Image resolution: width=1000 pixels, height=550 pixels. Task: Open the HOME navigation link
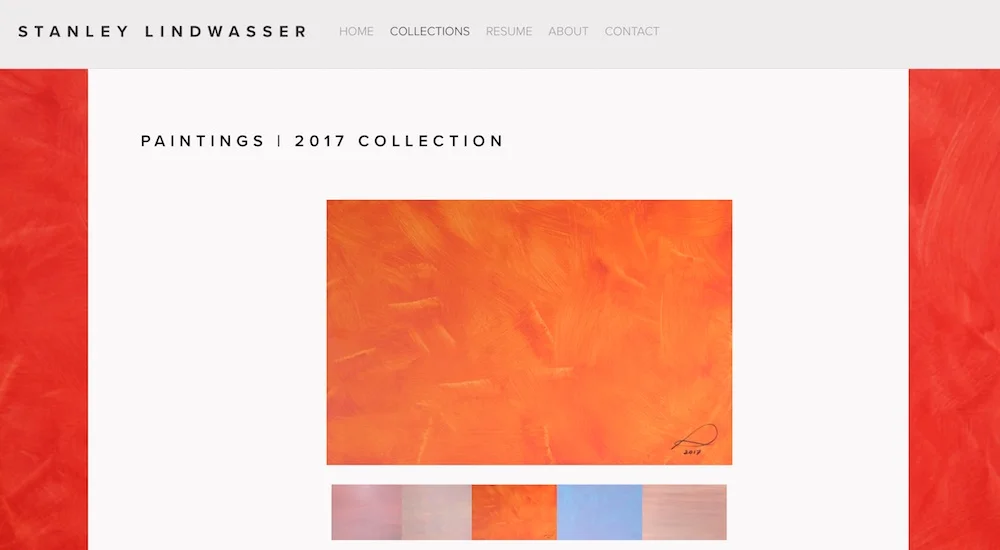(356, 31)
